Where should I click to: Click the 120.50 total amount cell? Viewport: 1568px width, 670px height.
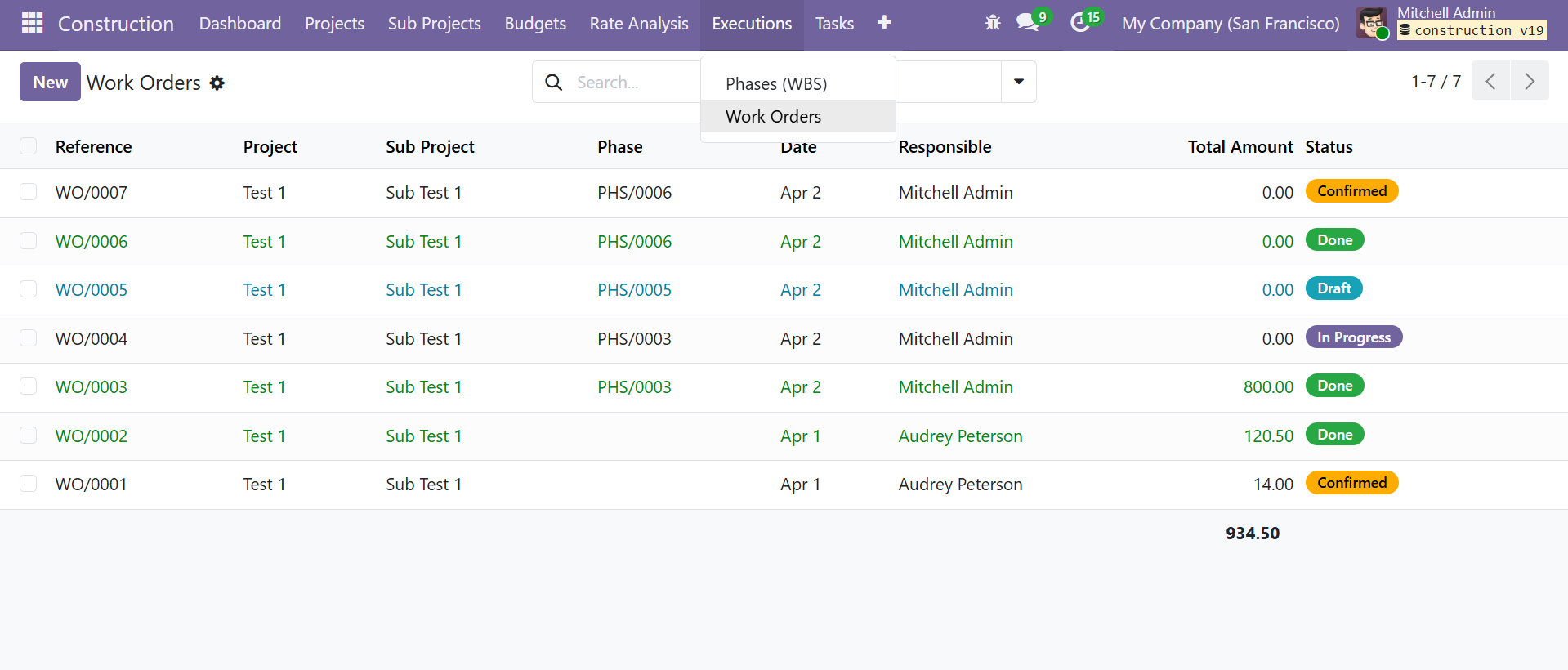[1268, 436]
